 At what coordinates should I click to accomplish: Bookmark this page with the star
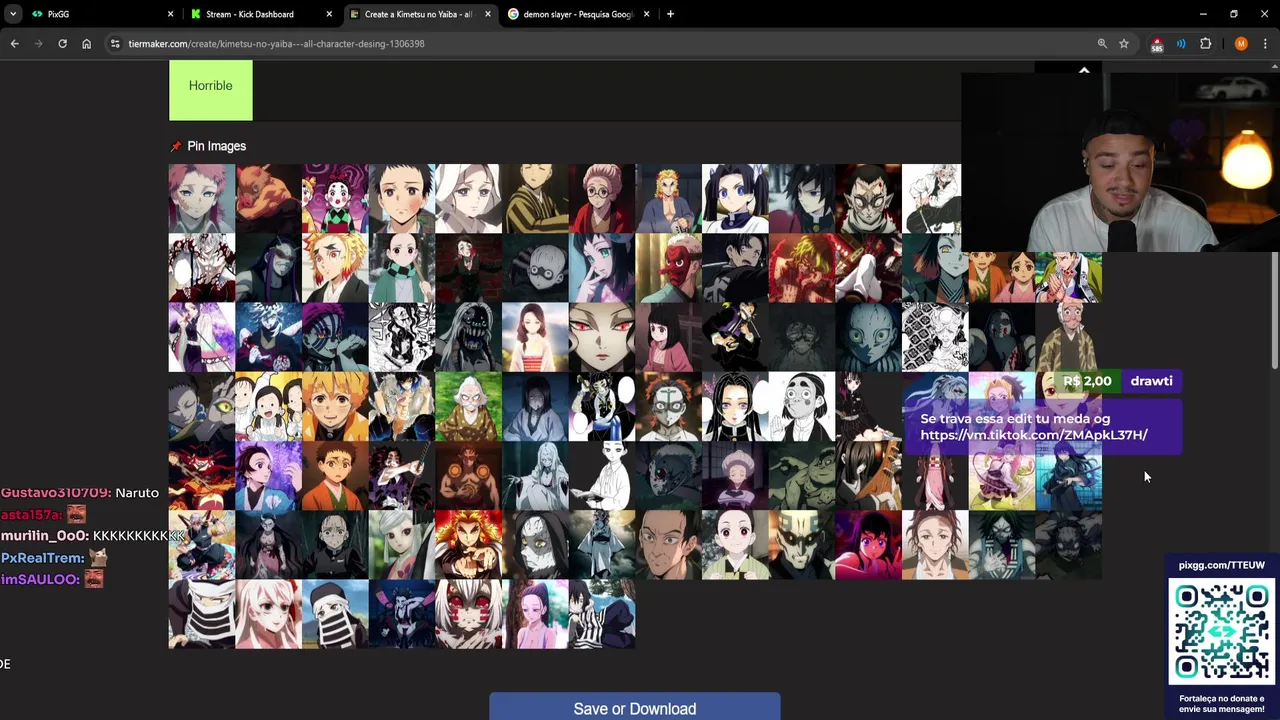[1124, 44]
